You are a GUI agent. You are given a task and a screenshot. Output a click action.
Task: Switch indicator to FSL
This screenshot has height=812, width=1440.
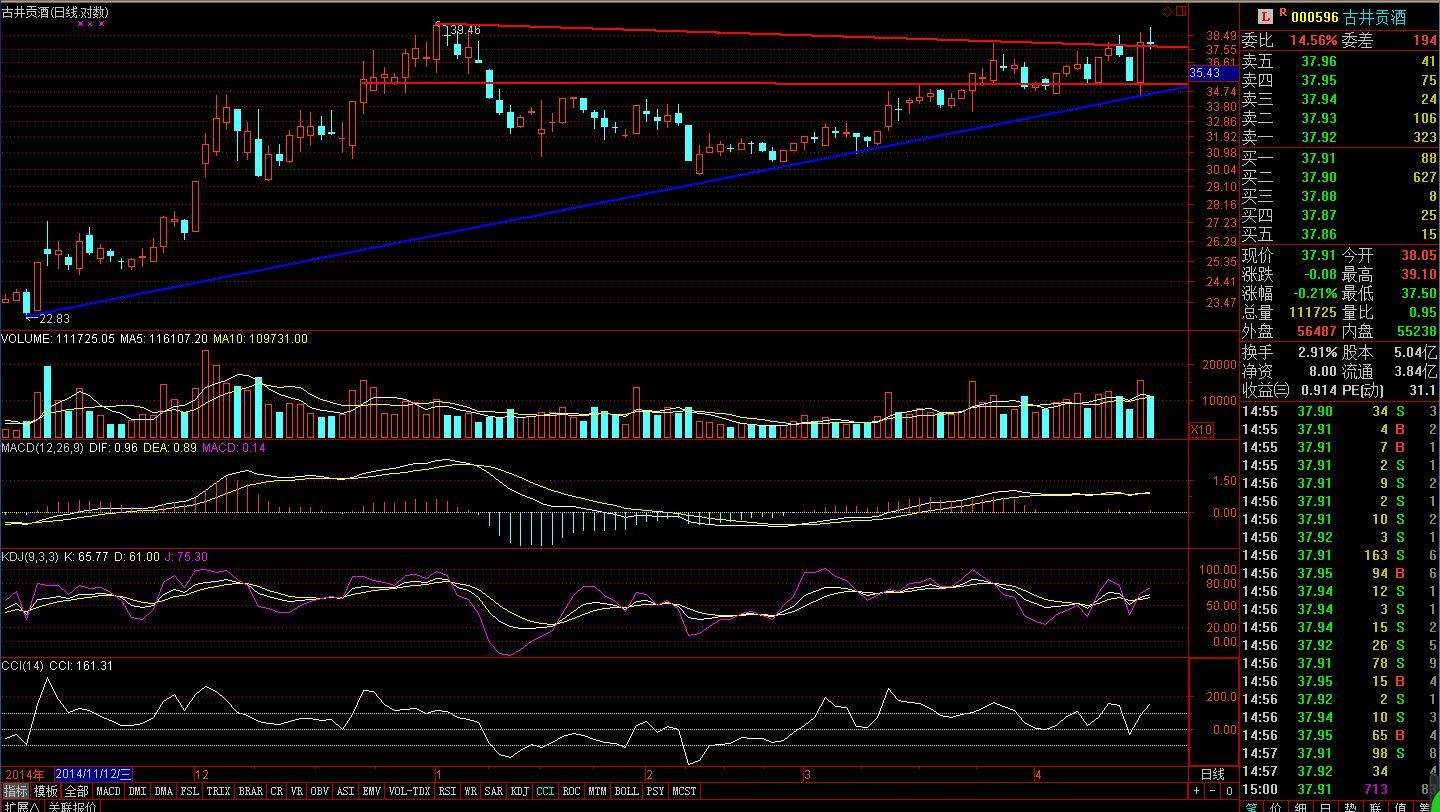tap(189, 791)
